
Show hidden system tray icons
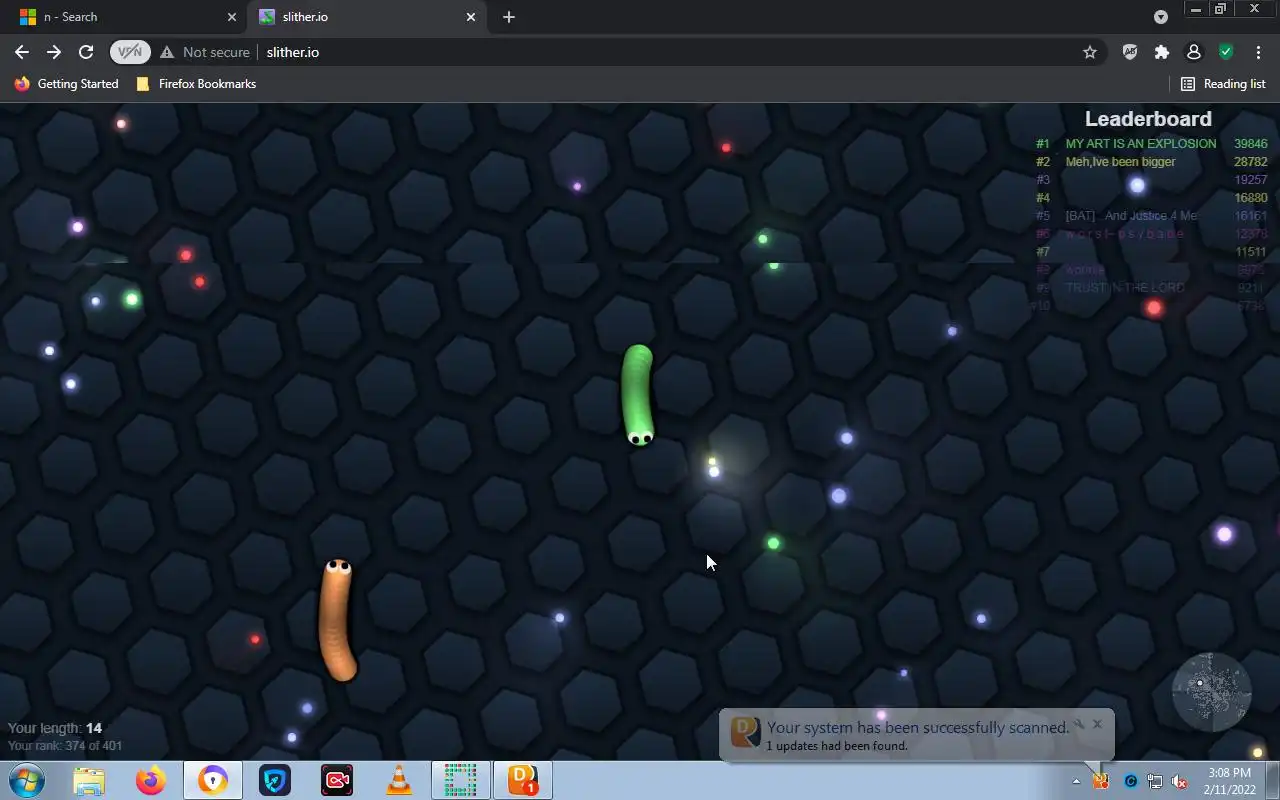[x=1077, y=781]
